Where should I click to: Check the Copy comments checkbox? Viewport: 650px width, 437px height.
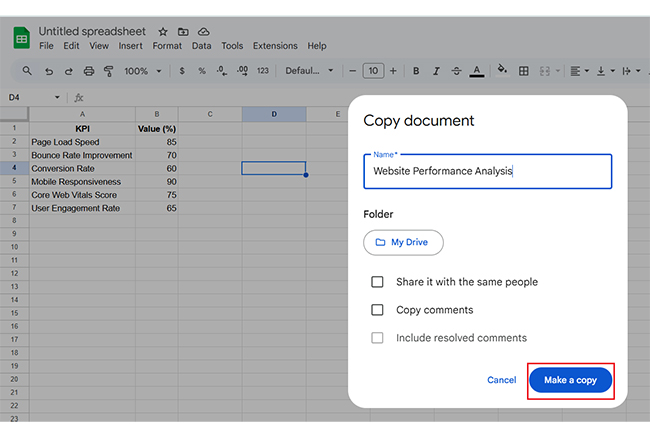pyautogui.click(x=377, y=310)
